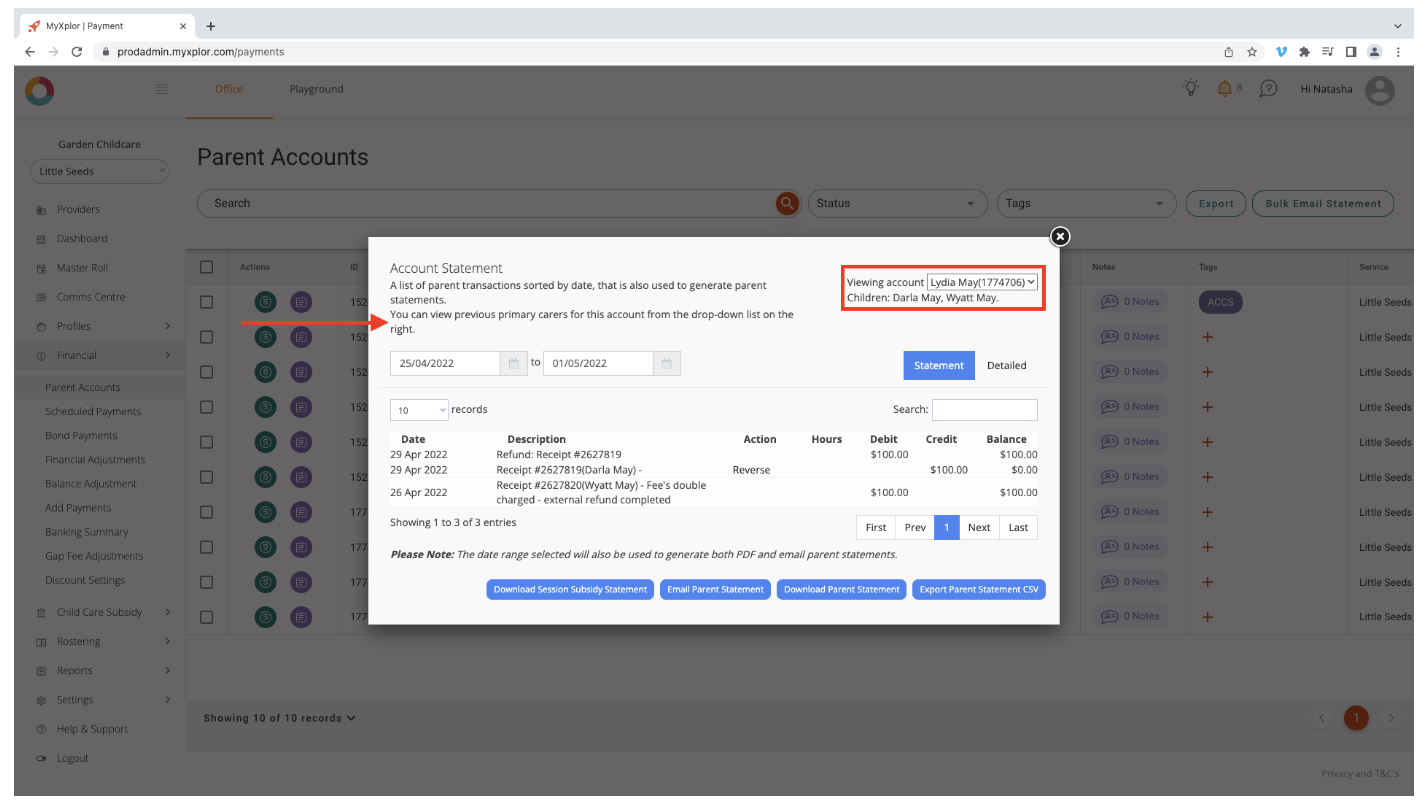
Task: Check the box beside the last visible row
Action: pyautogui.click(x=207, y=616)
